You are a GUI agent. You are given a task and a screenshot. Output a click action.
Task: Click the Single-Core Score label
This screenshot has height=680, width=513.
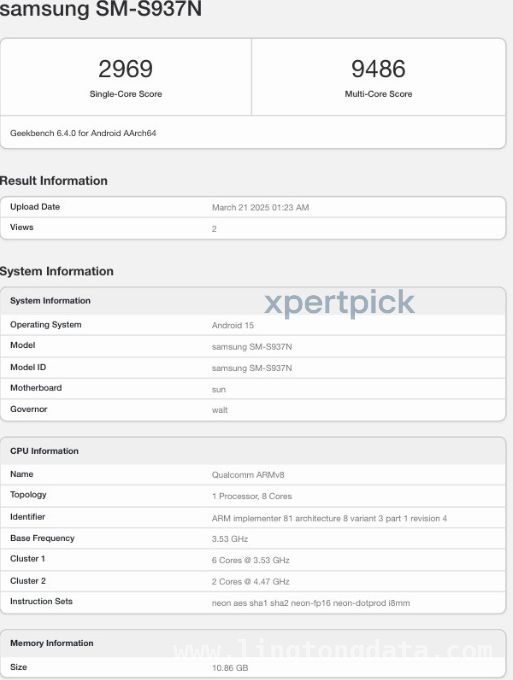[126, 94]
